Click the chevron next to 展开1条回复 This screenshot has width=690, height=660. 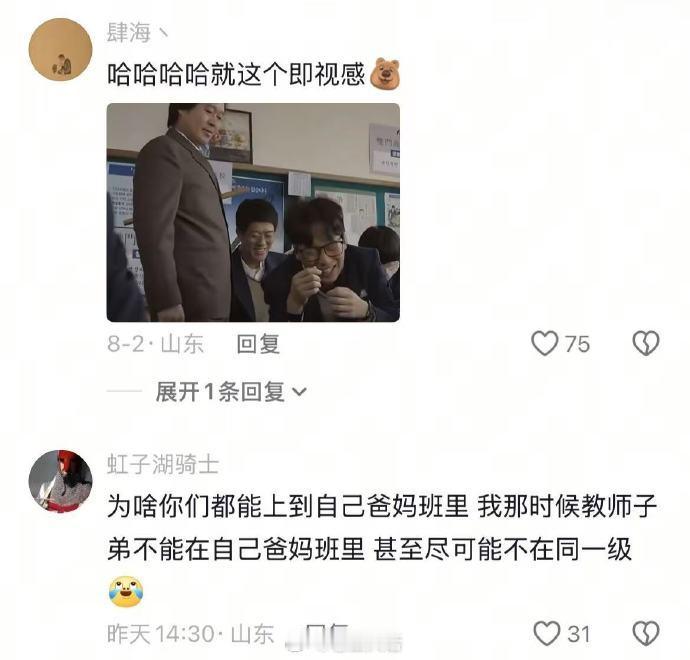(x=299, y=392)
